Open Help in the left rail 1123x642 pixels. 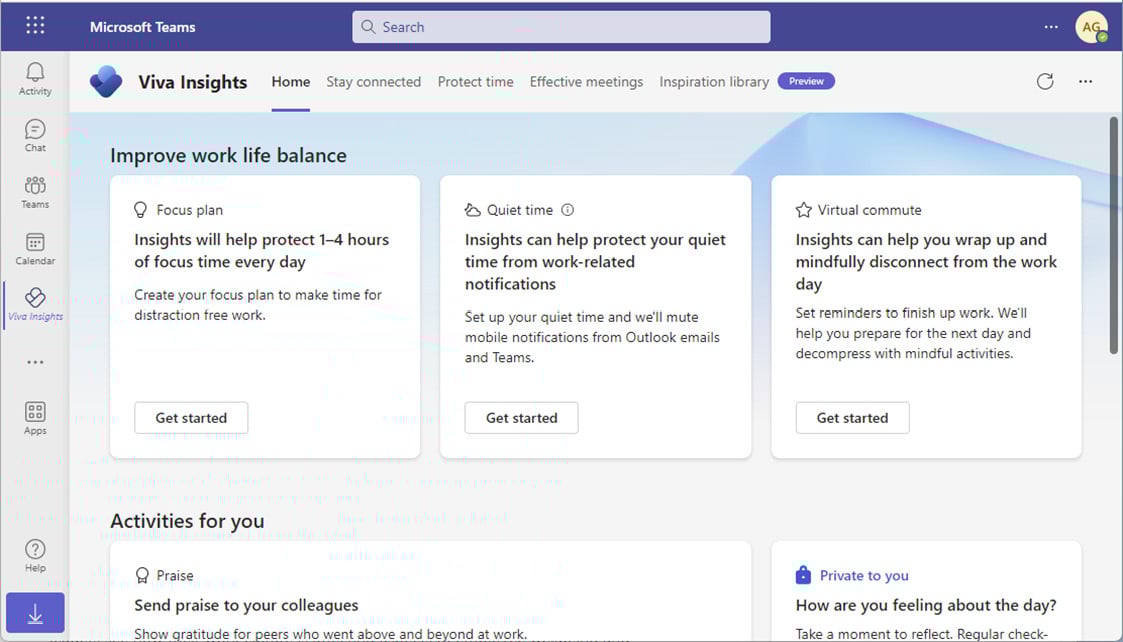(x=35, y=556)
